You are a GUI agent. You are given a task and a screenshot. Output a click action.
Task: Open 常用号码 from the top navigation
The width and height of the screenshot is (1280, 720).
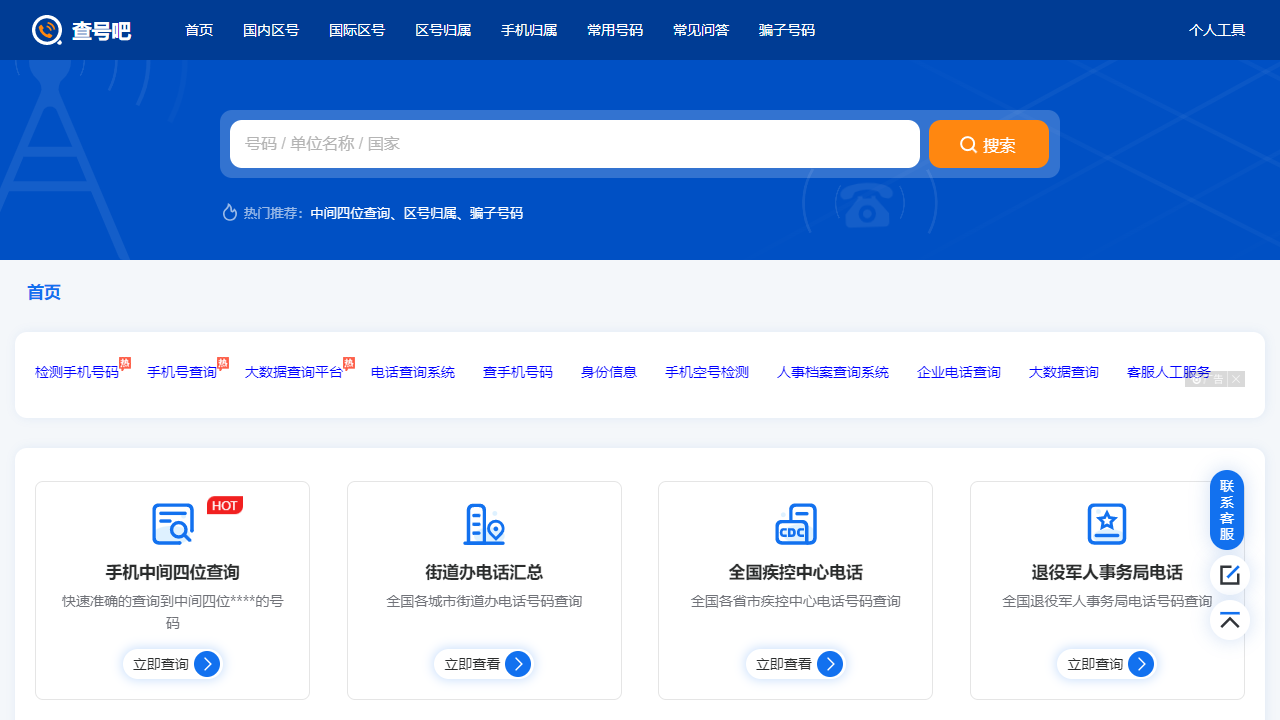[615, 30]
